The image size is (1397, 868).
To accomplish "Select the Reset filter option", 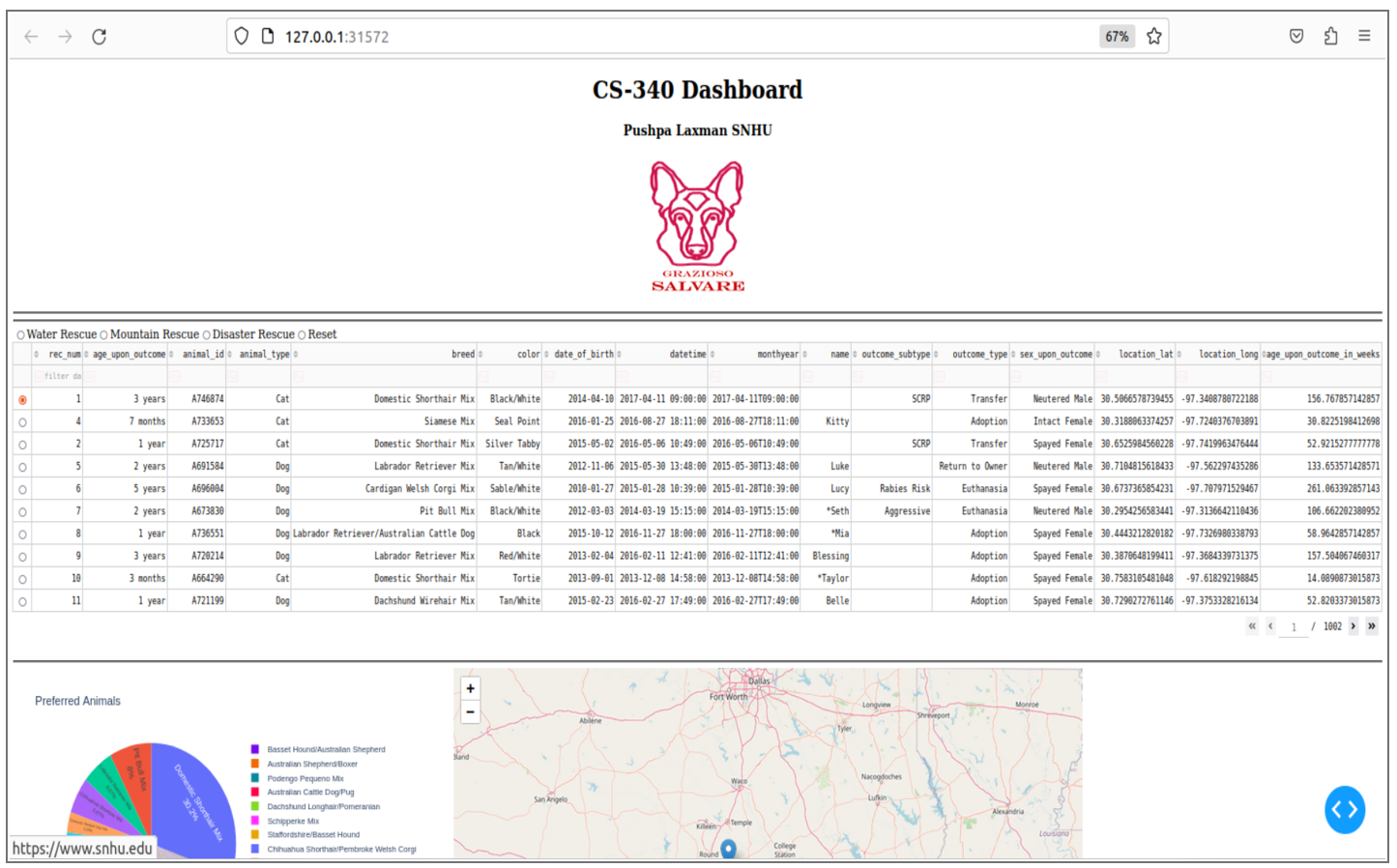I will pos(302,335).
